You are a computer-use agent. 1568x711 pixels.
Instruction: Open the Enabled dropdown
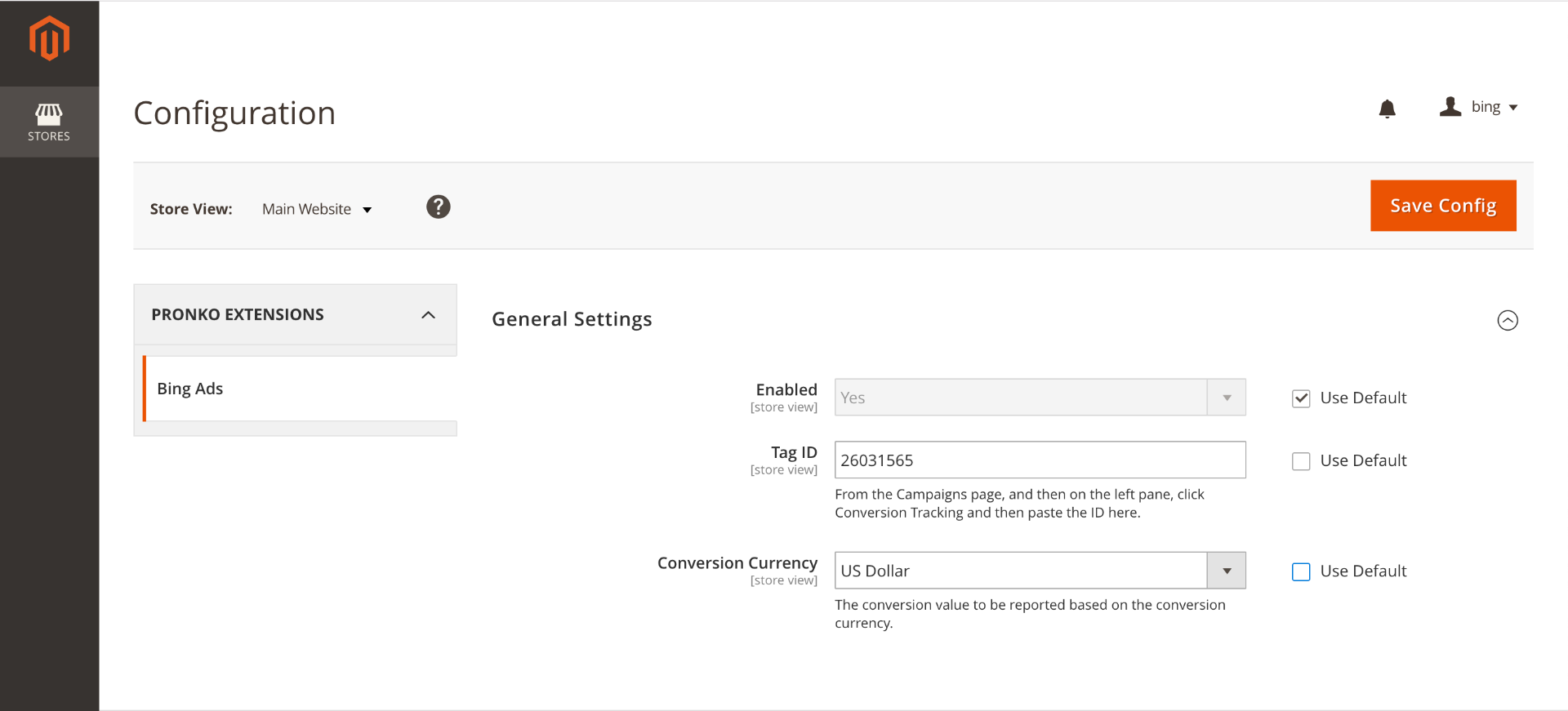pos(1040,398)
